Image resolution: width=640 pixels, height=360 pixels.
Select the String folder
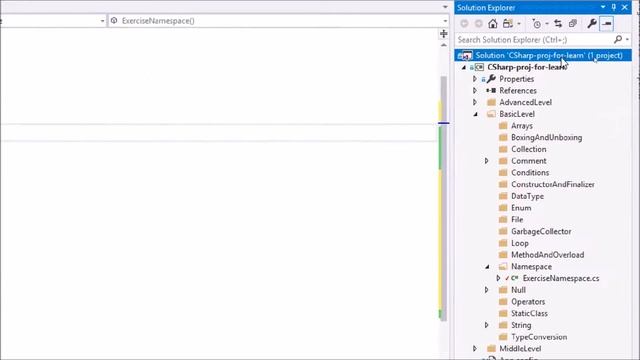pos(521,325)
